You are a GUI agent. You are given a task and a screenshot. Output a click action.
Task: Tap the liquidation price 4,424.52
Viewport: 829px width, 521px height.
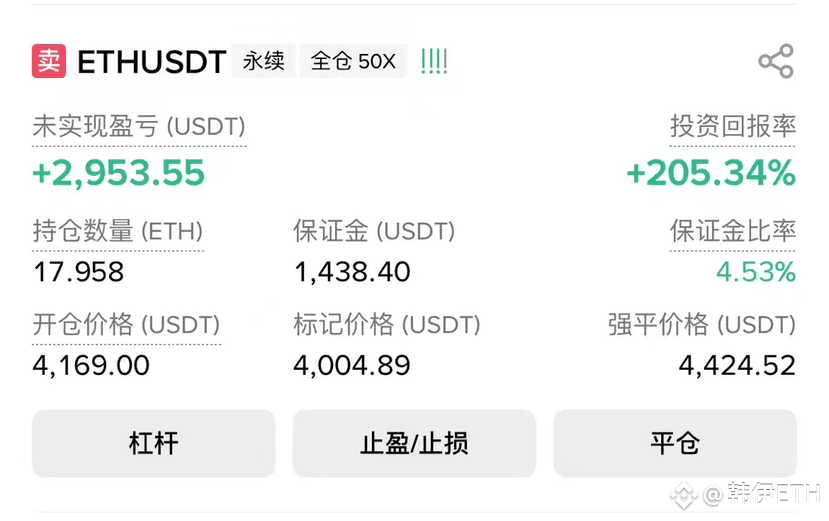pos(737,365)
